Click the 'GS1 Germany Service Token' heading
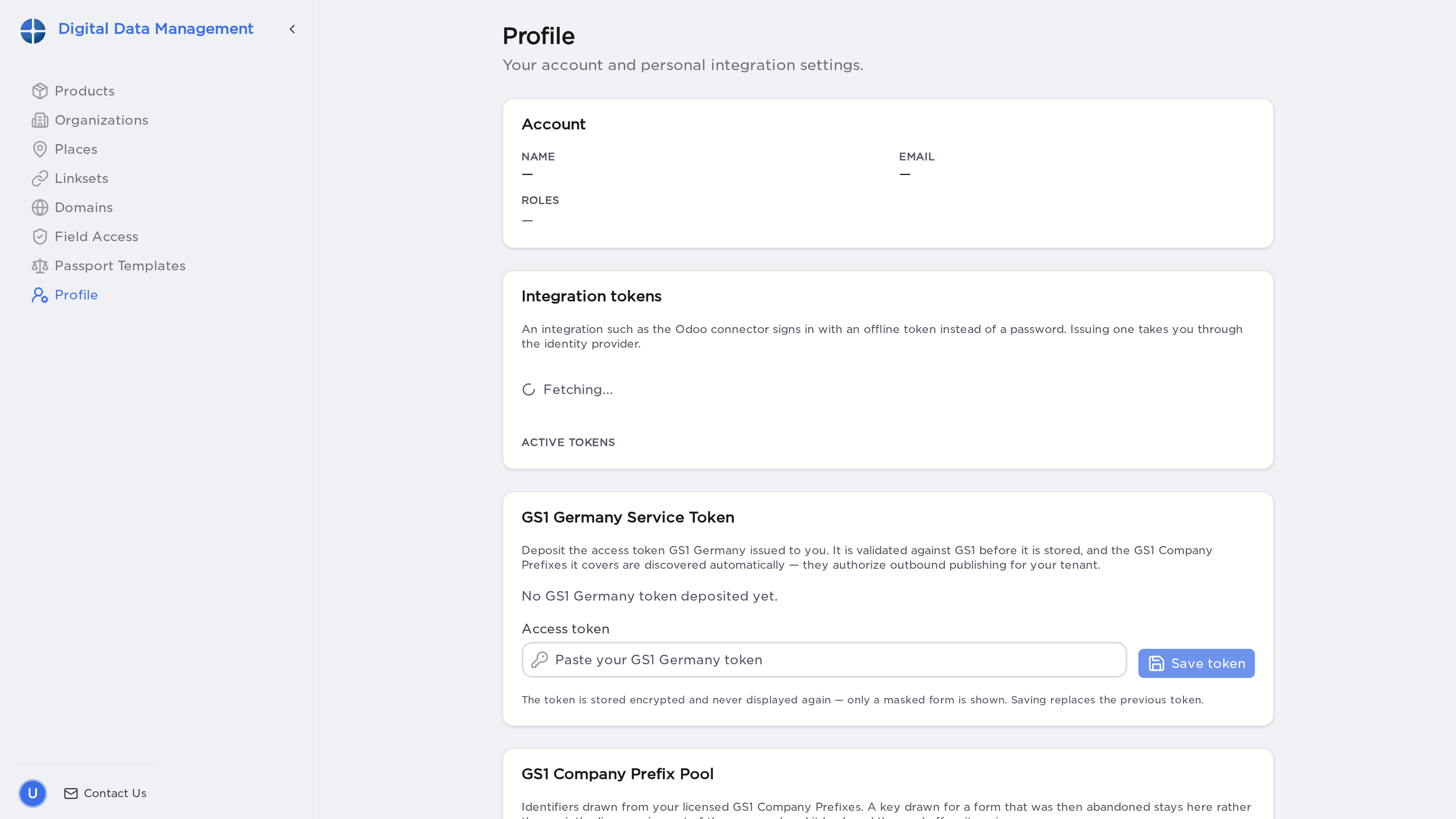The image size is (1456, 819). tap(627, 517)
